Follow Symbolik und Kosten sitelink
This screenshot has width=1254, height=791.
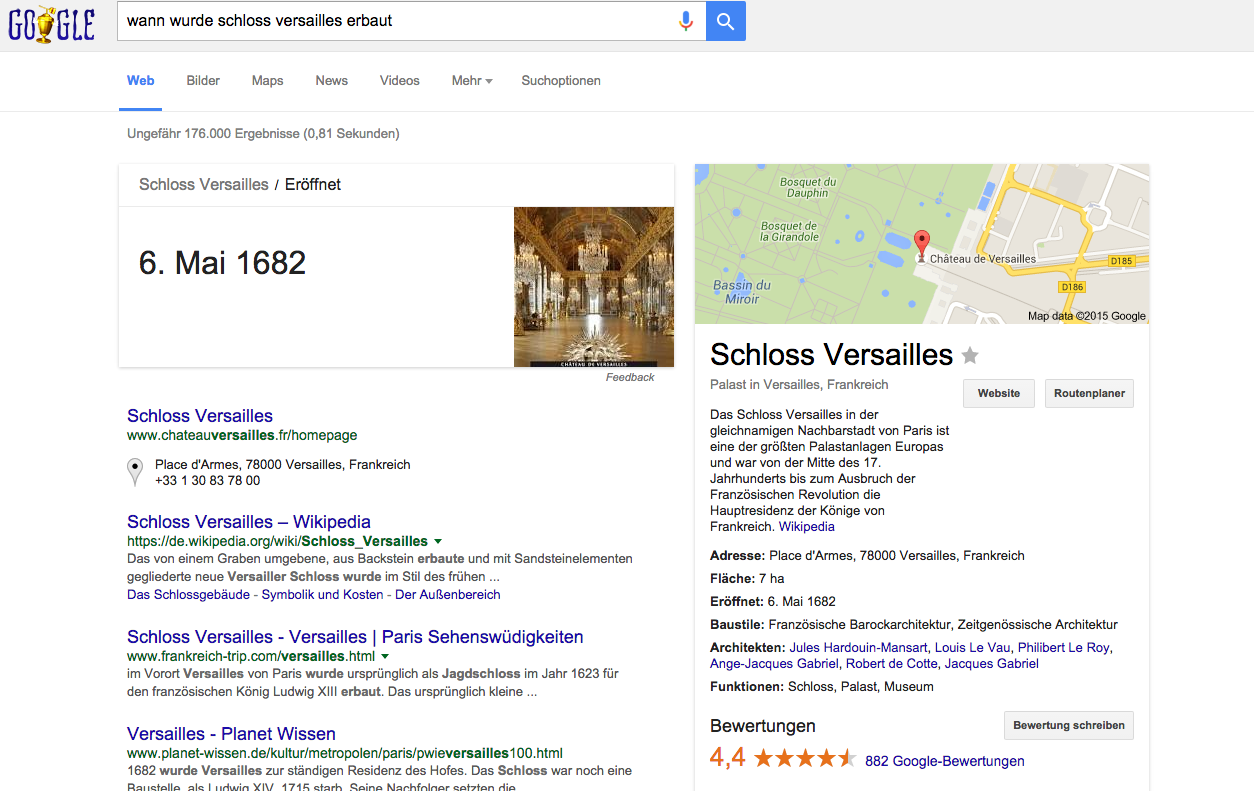point(322,594)
